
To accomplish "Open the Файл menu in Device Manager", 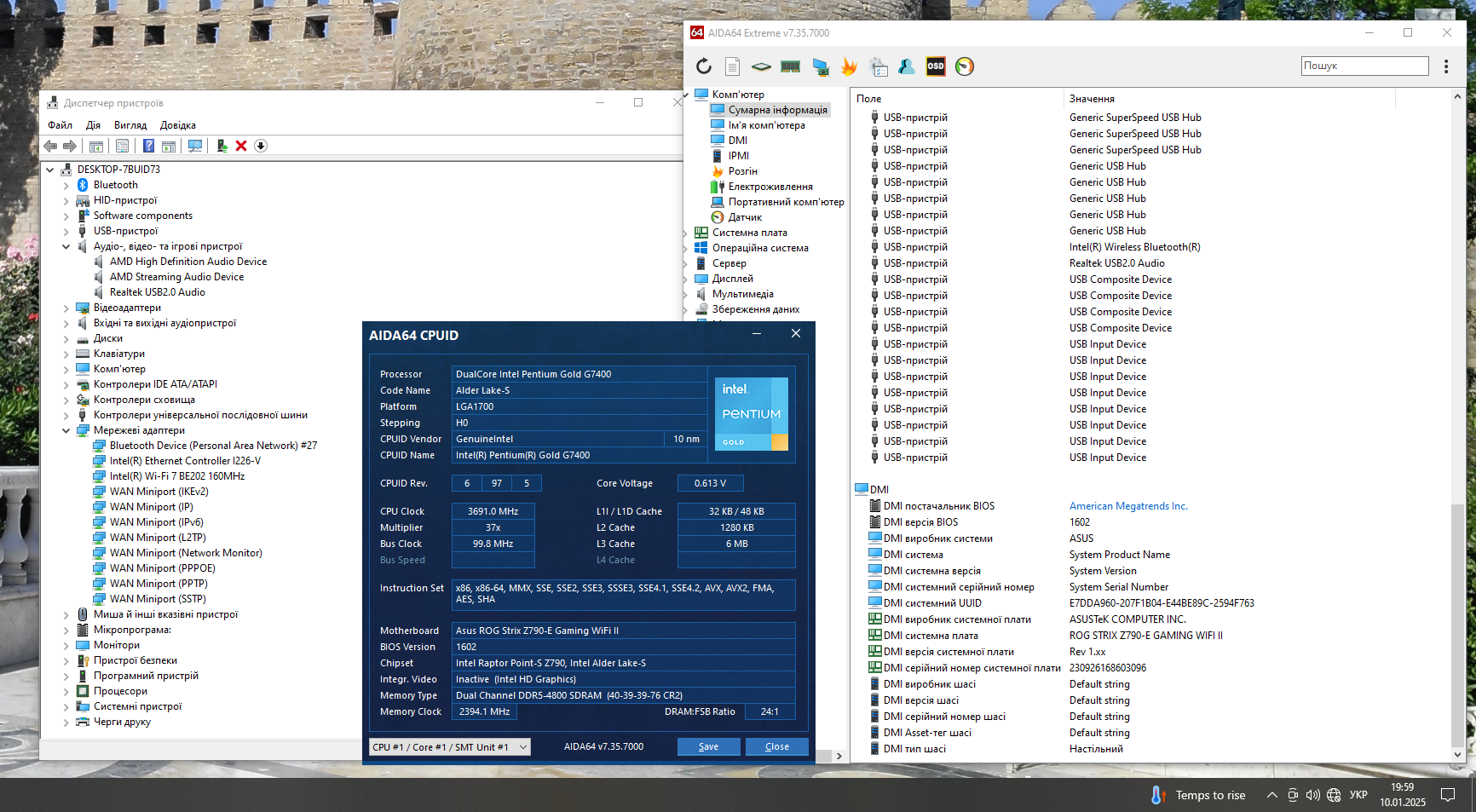I will 60,125.
